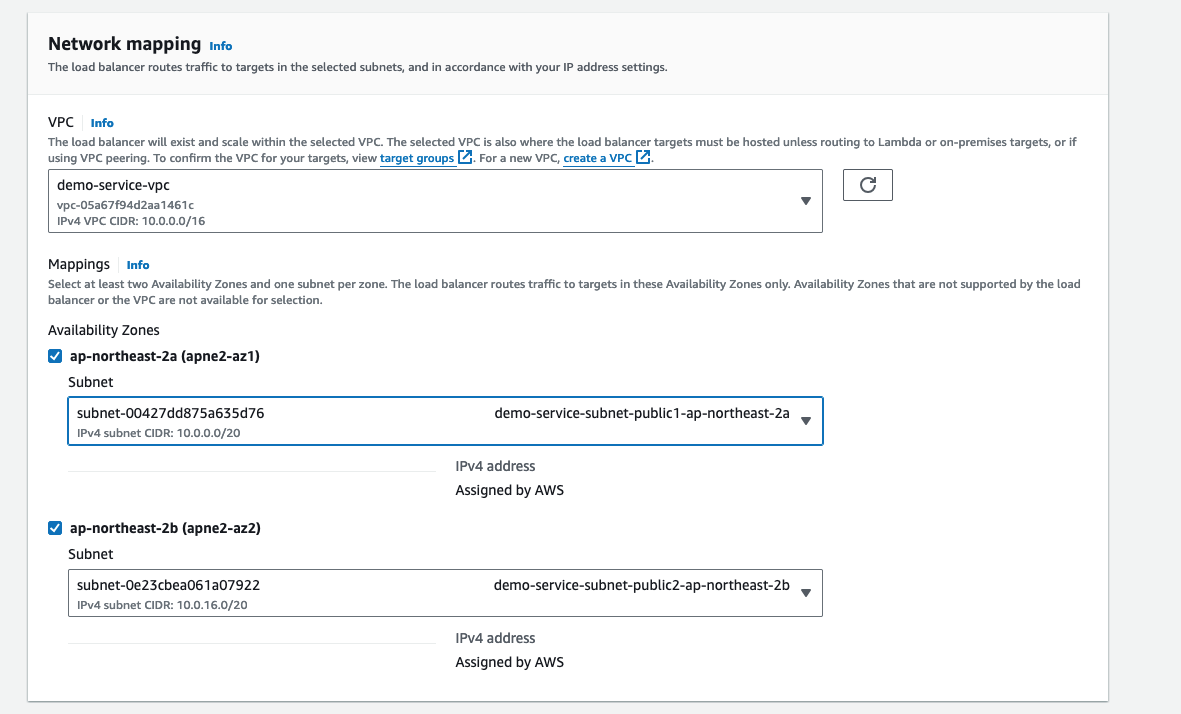
Task: Click demo-service-subnet-public1-ap-northeast-2a subnet name
Action: tap(642, 413)
